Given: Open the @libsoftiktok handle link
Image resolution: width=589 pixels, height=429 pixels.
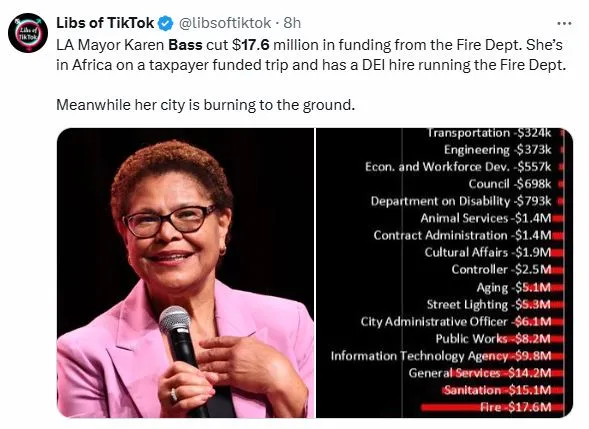Looking at the screenshot, I should click(225, 23).
